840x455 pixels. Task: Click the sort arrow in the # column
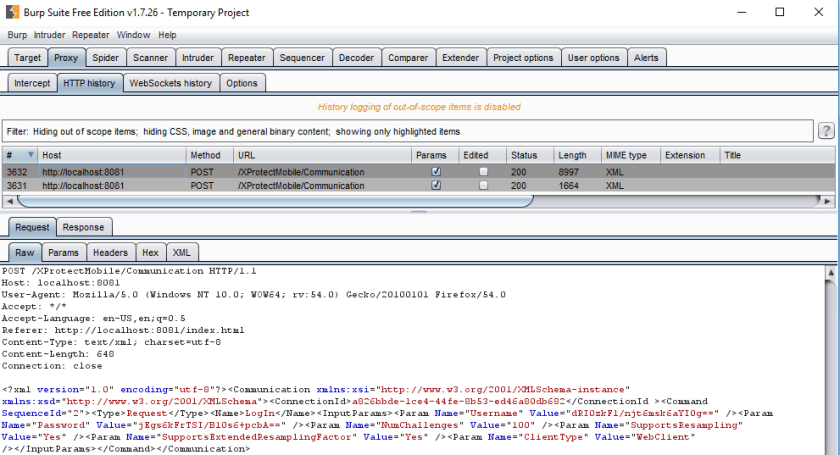[31, 156]
